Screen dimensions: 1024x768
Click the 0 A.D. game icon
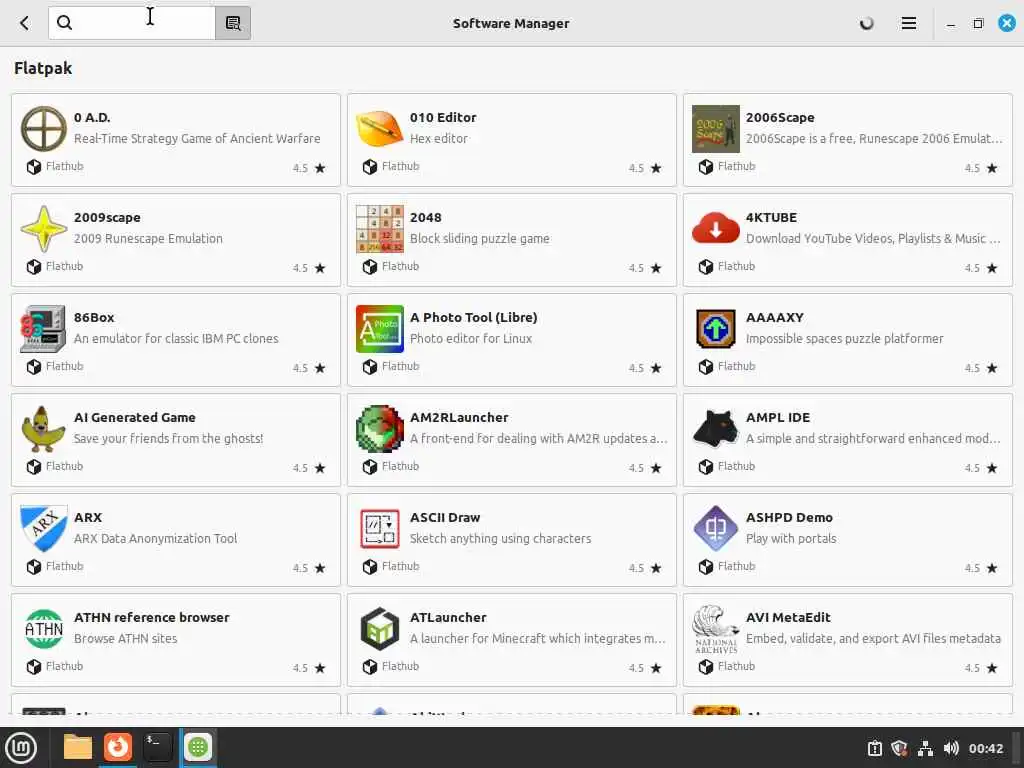[x=44, y=129]
